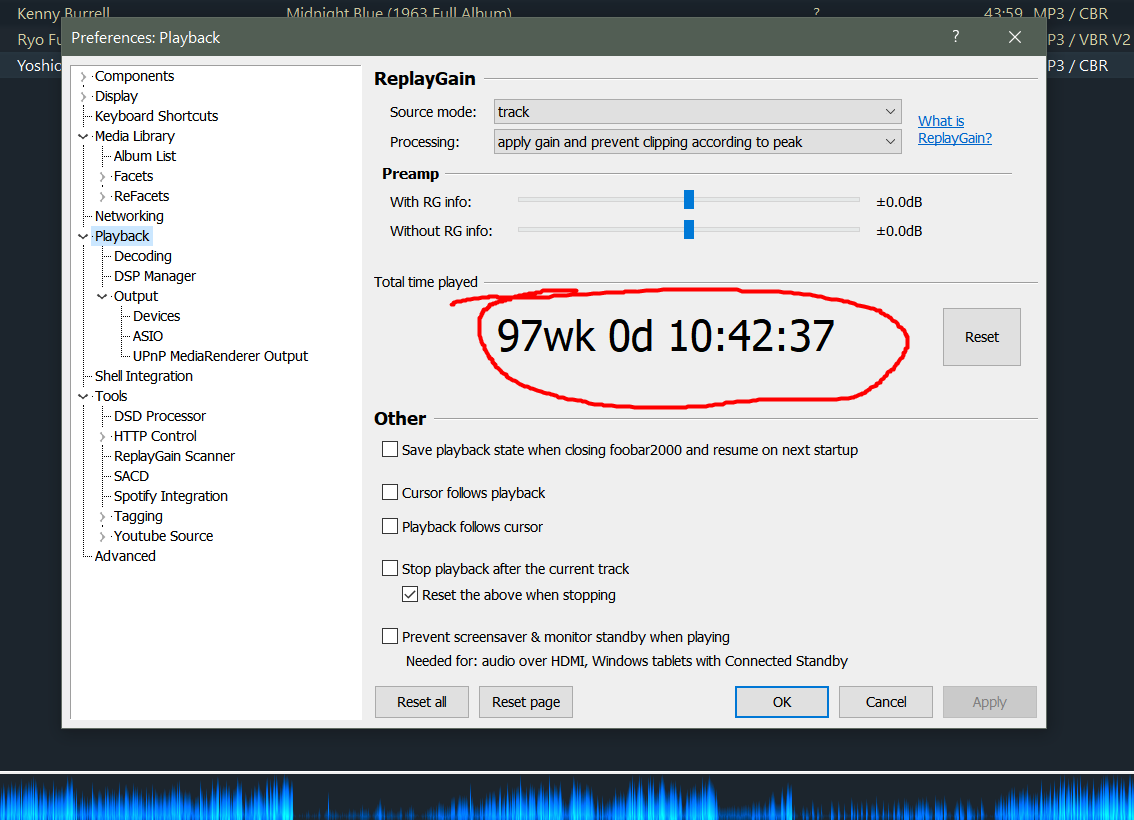Click the help question mark in title bar

coord(956,37)
